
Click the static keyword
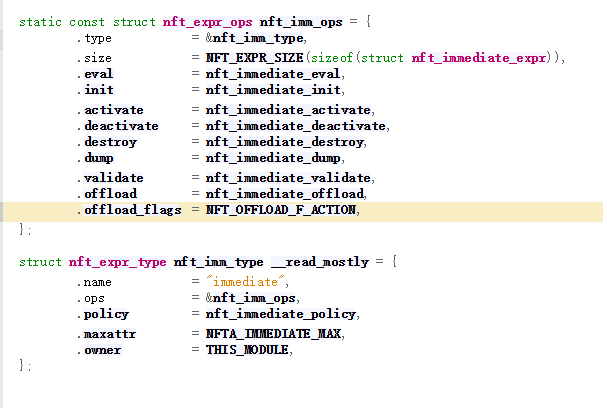tap(41, 22)
